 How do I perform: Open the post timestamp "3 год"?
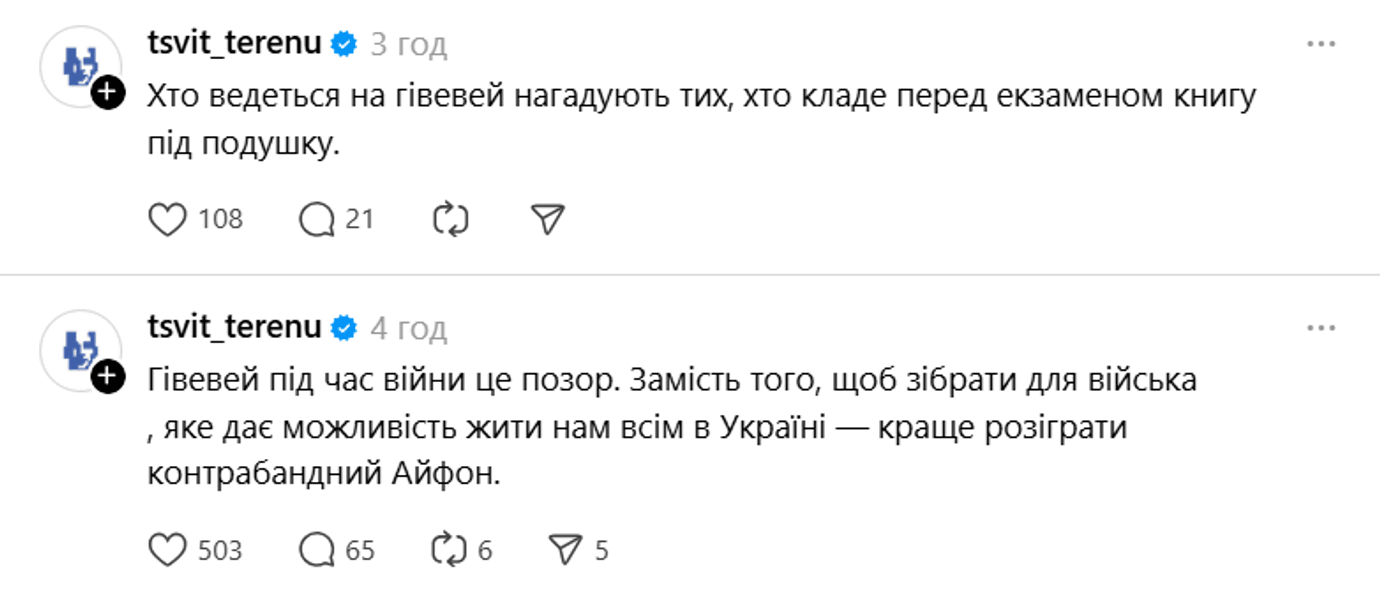(409, 45)
